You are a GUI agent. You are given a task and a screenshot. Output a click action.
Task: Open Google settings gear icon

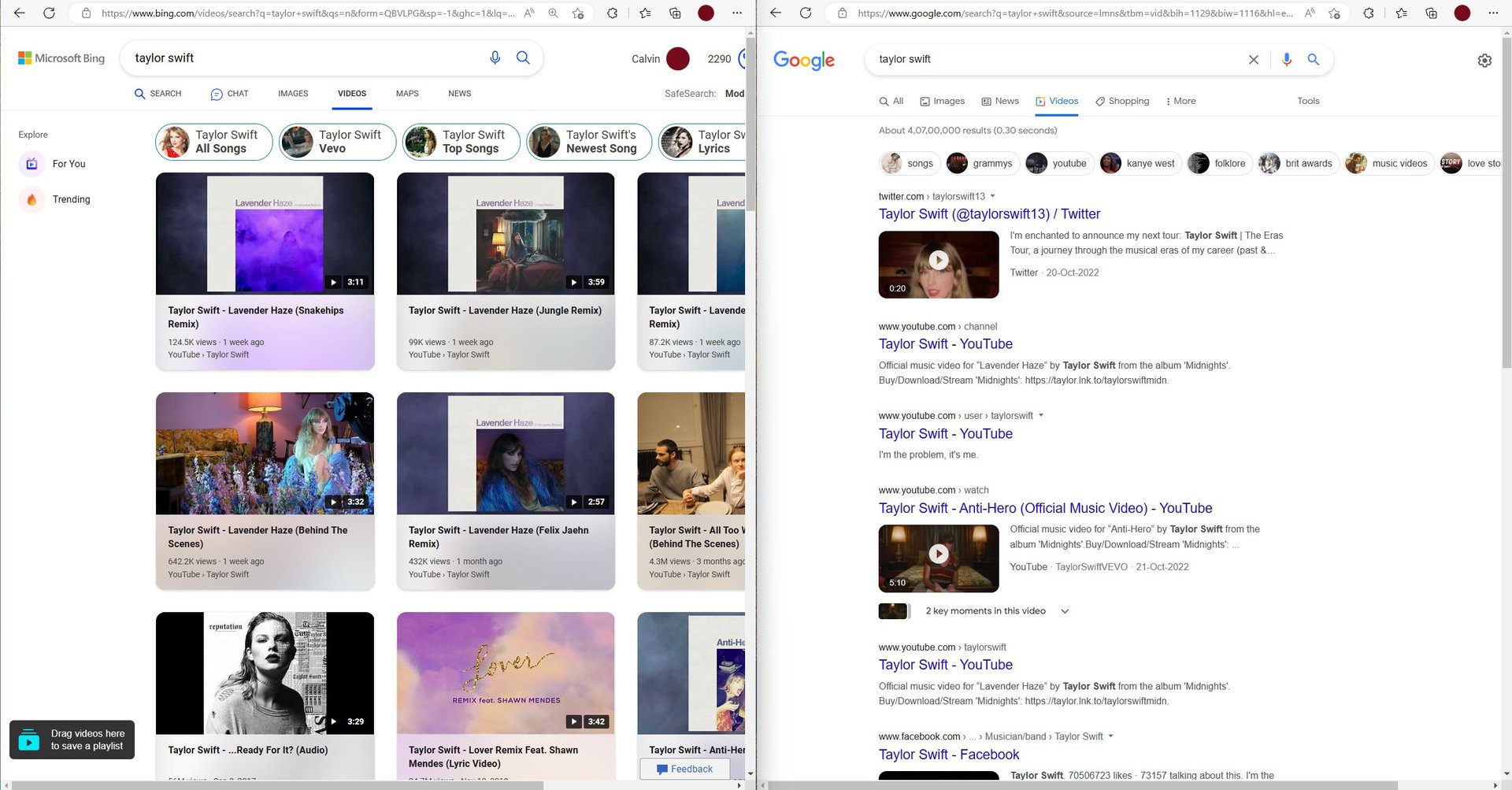pyautogui.click(x=1484, y=61)
